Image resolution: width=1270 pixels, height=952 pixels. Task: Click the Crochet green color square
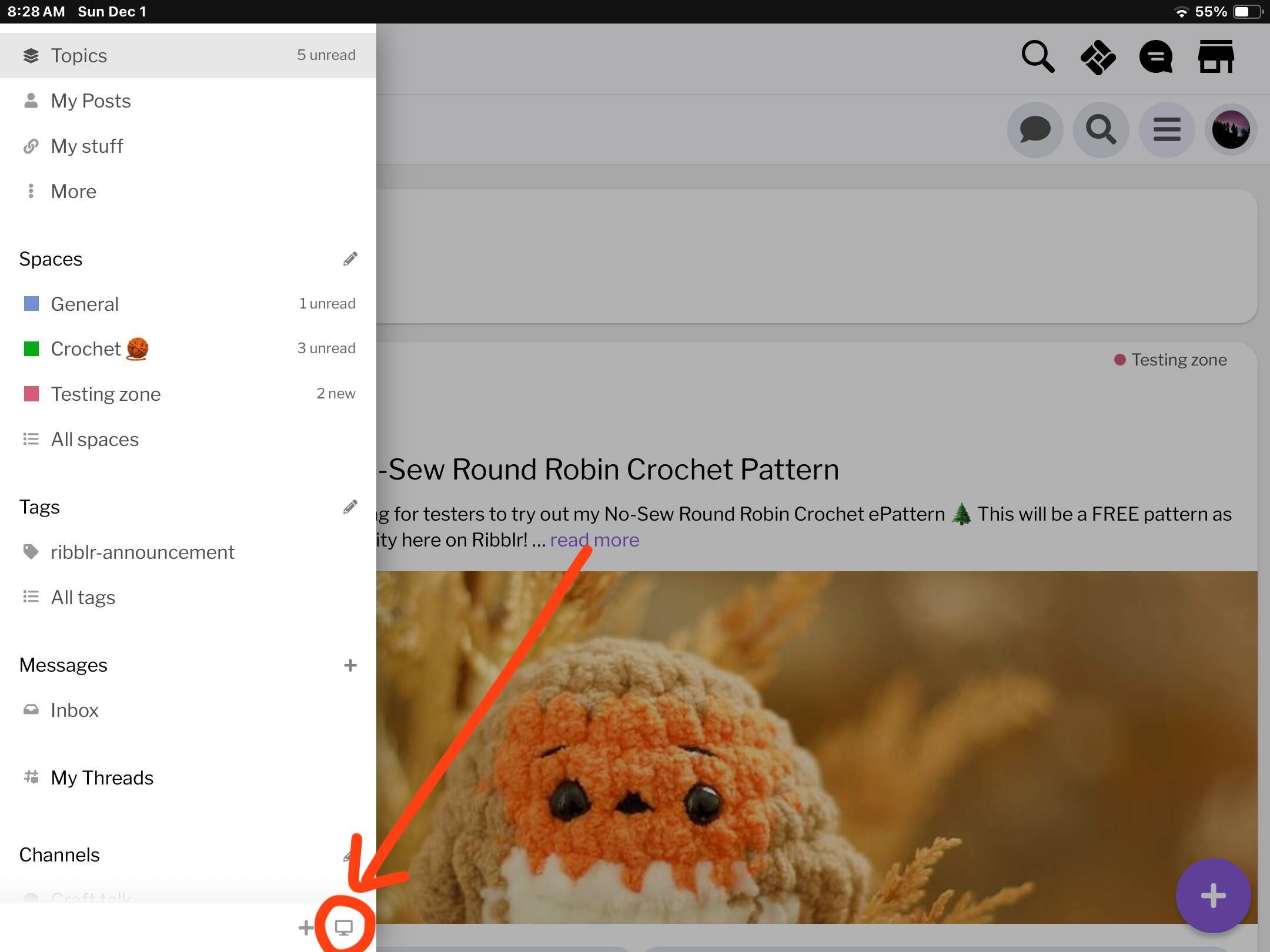click(31, 348)
